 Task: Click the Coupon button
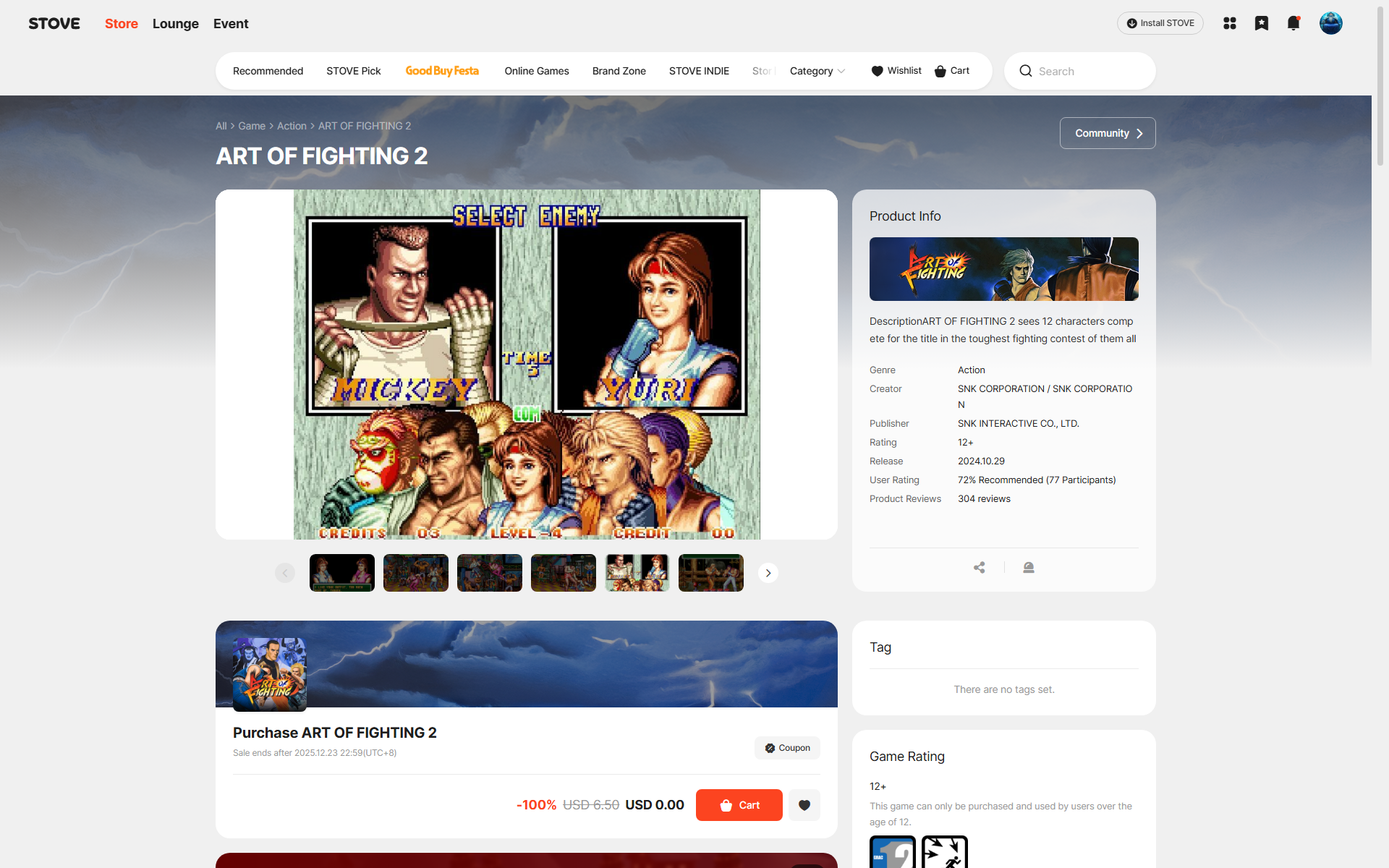click(x=787, y=748)
